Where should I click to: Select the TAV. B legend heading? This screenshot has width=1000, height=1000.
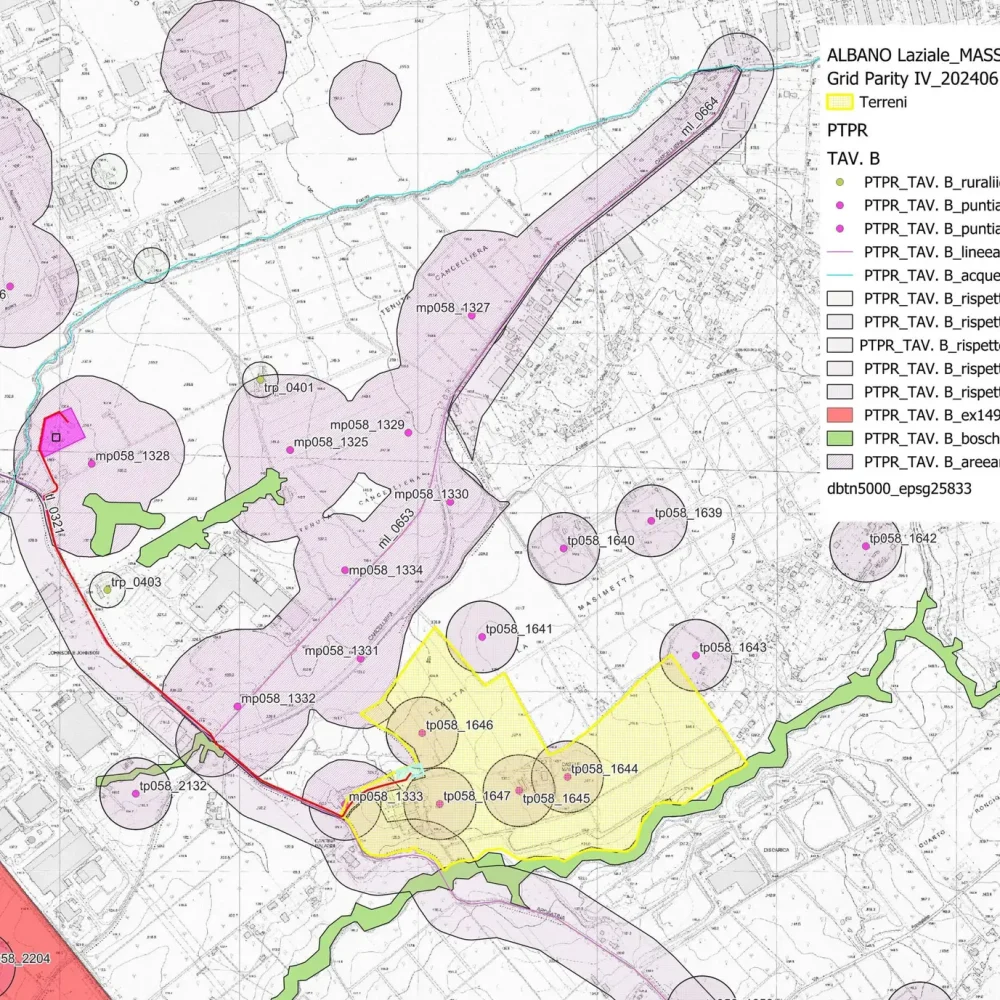855,158
